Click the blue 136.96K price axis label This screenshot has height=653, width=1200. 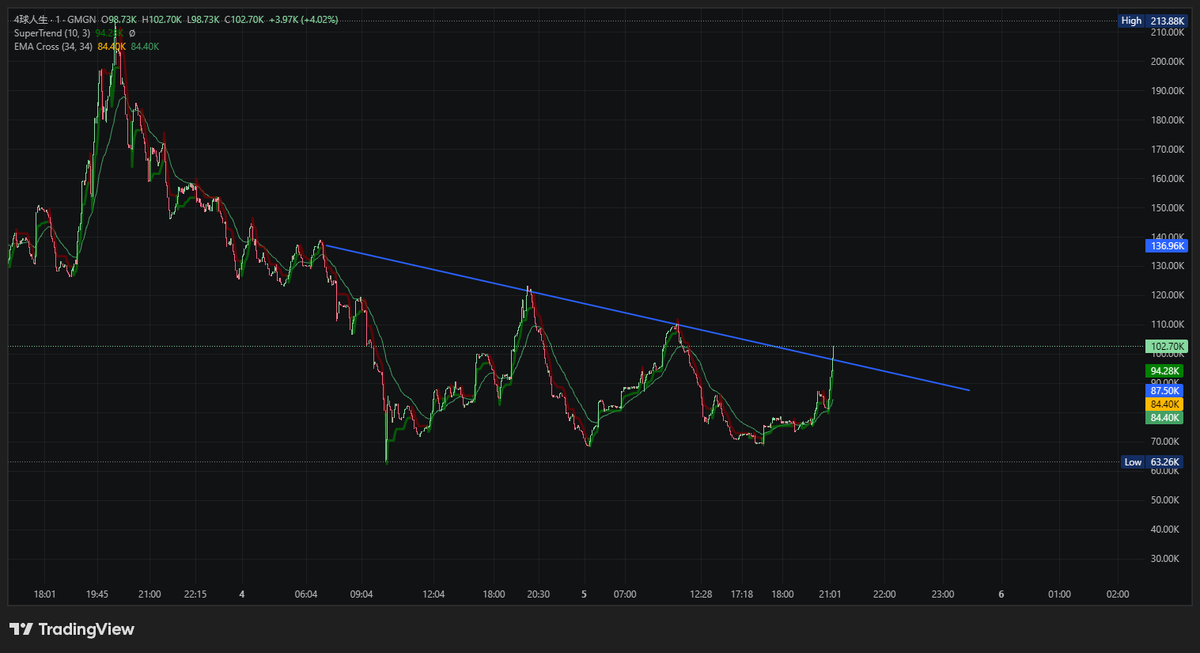tap(1166, 245)
